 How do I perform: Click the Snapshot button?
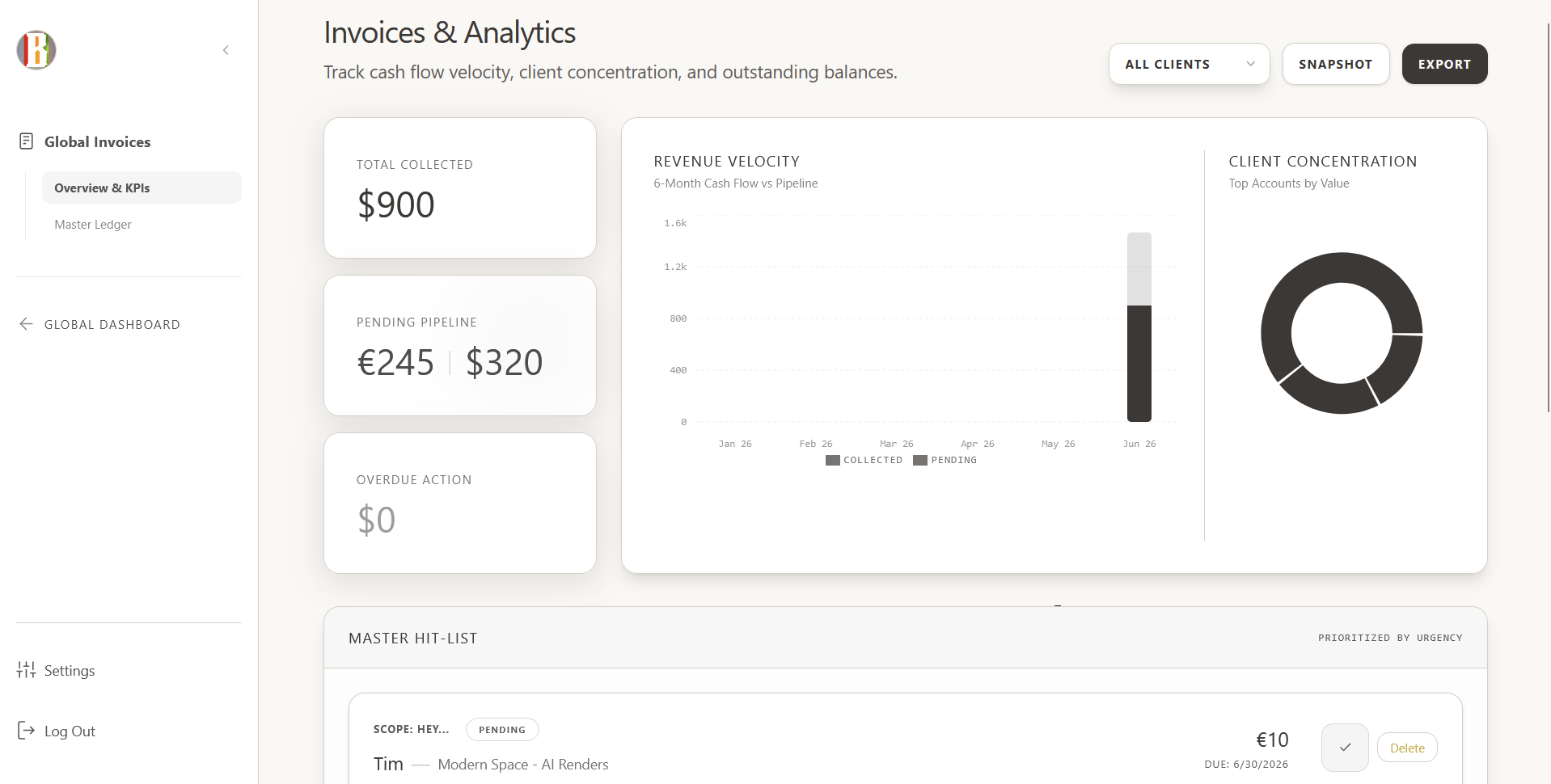click(x=1336, y=64)
